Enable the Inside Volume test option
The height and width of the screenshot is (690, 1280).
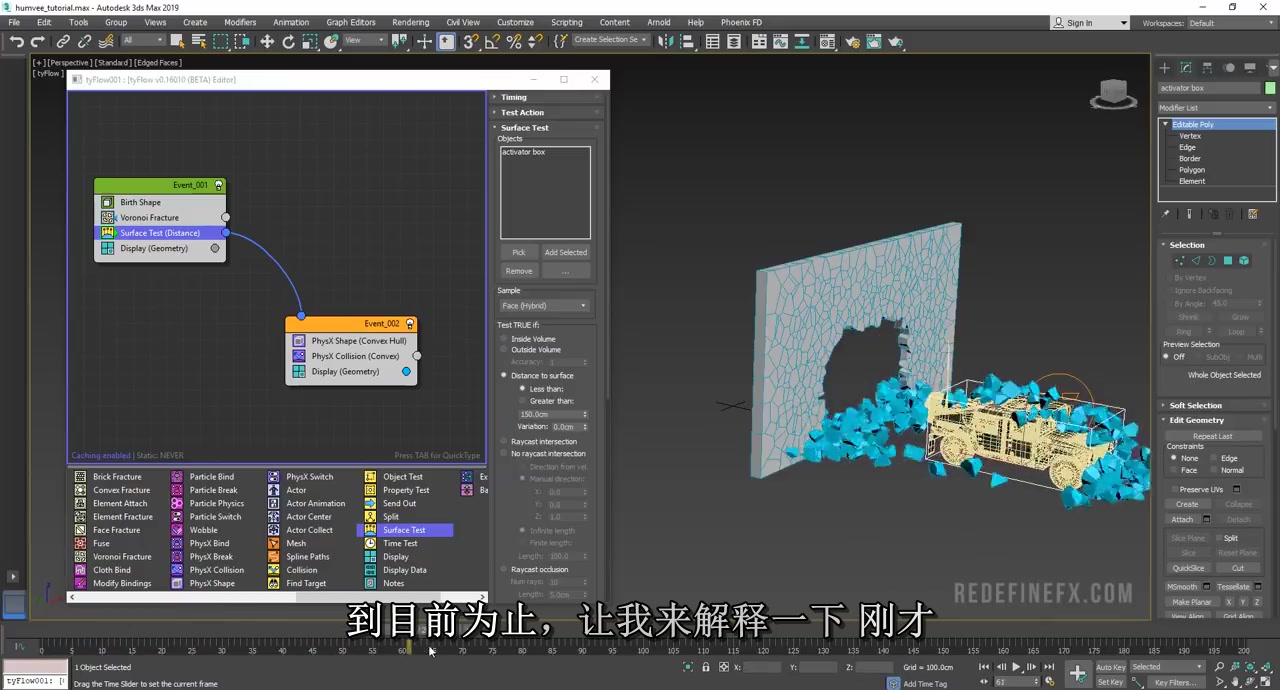(x=503, y=338)
